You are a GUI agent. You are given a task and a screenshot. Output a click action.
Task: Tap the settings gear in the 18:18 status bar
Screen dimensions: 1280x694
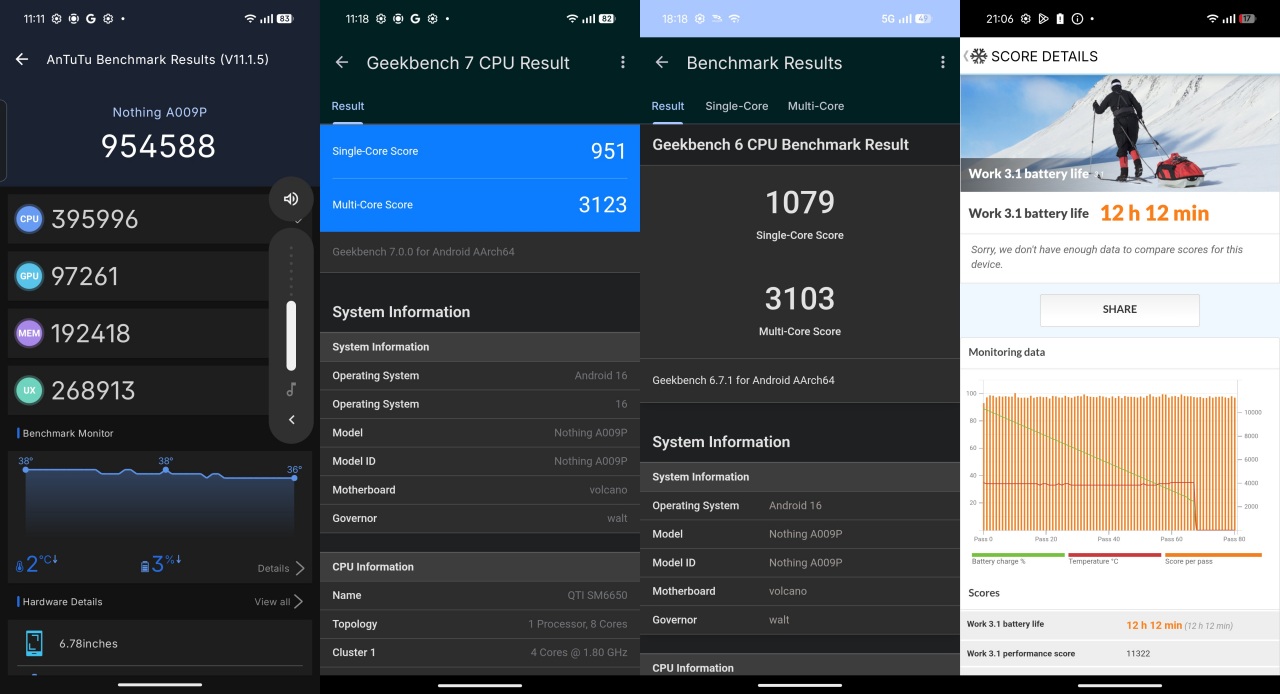pos(700,19)
